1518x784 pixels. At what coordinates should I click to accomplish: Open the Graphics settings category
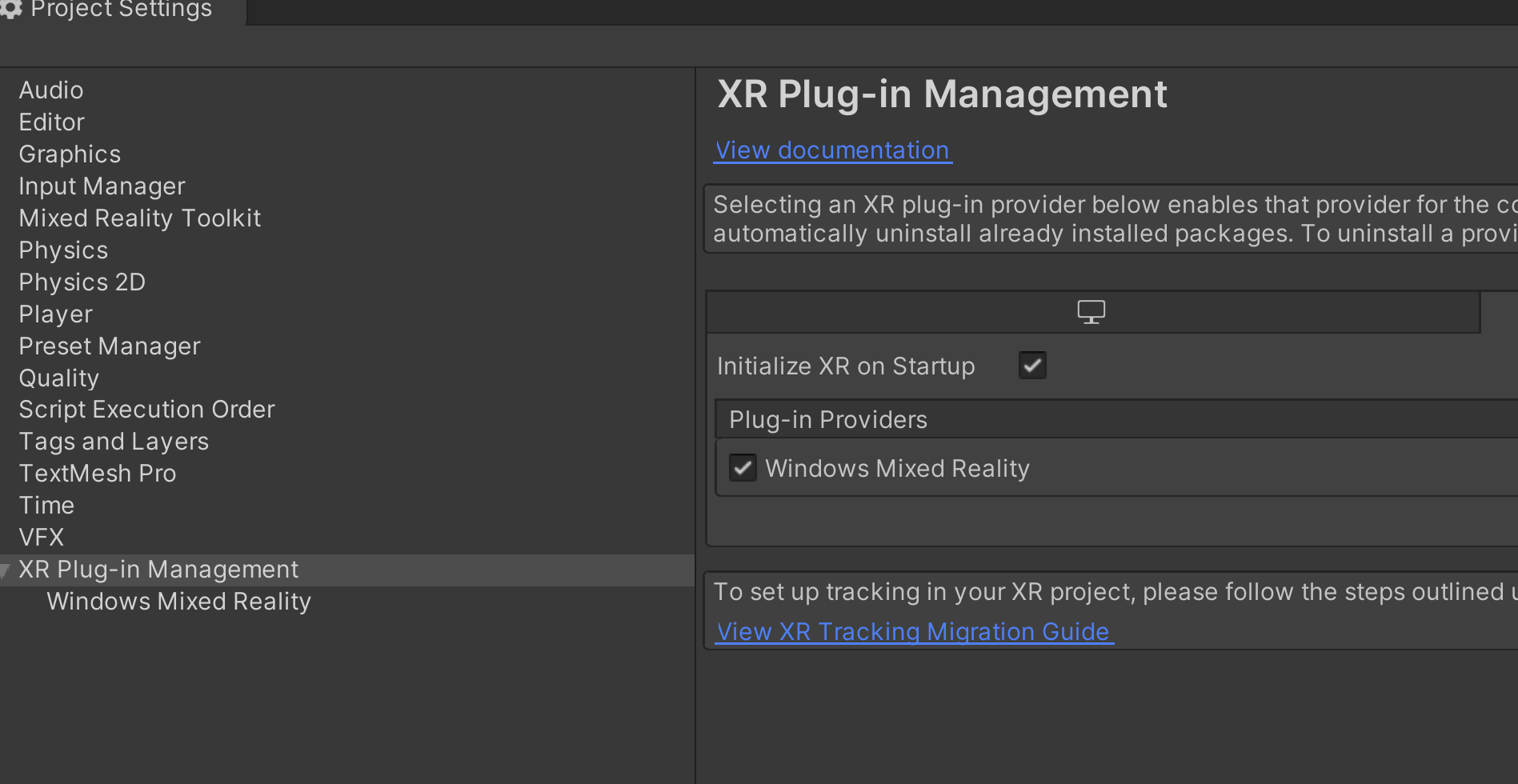[70, 154]
